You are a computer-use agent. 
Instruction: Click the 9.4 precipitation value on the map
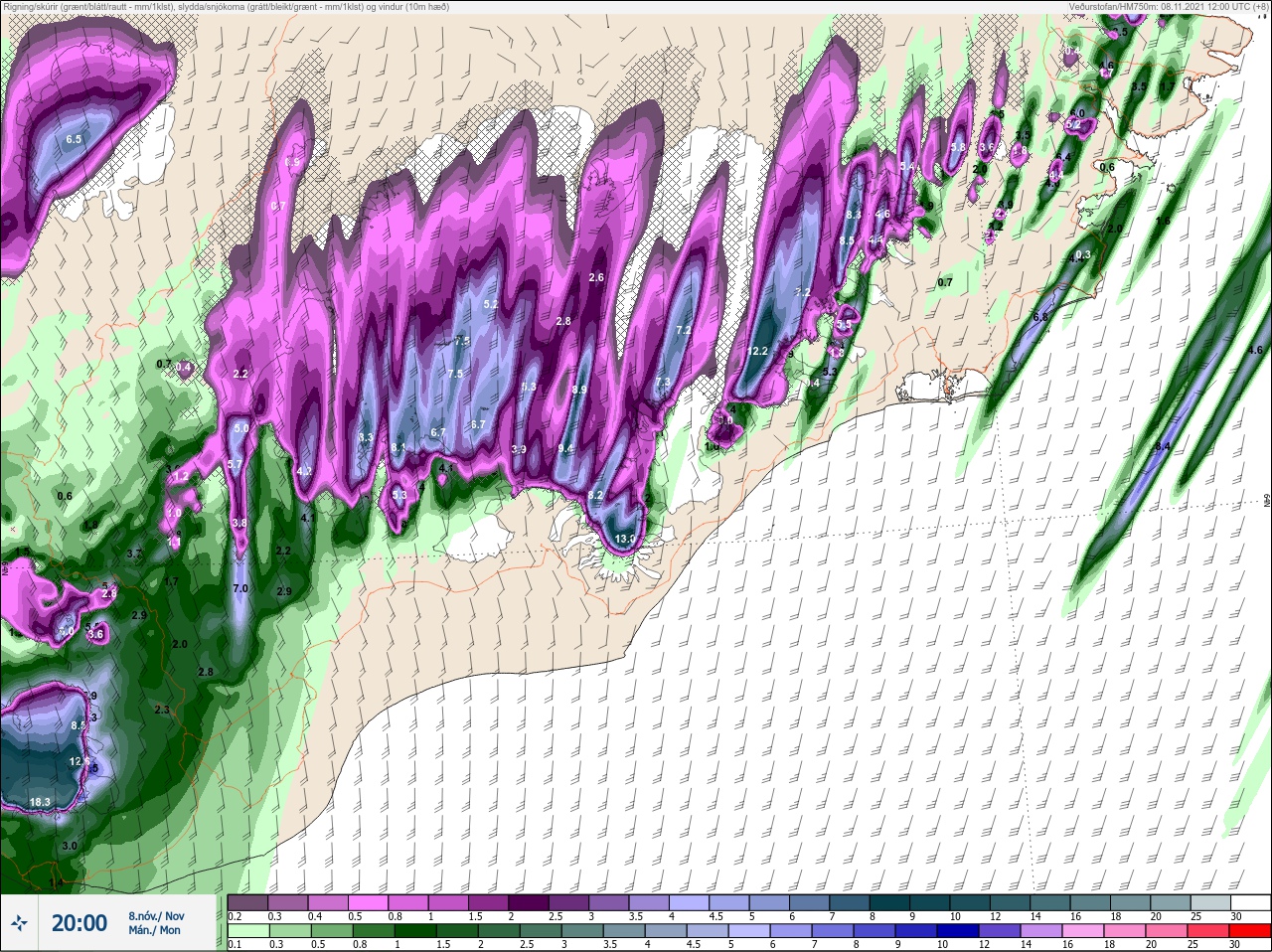(x=565, y=449)
